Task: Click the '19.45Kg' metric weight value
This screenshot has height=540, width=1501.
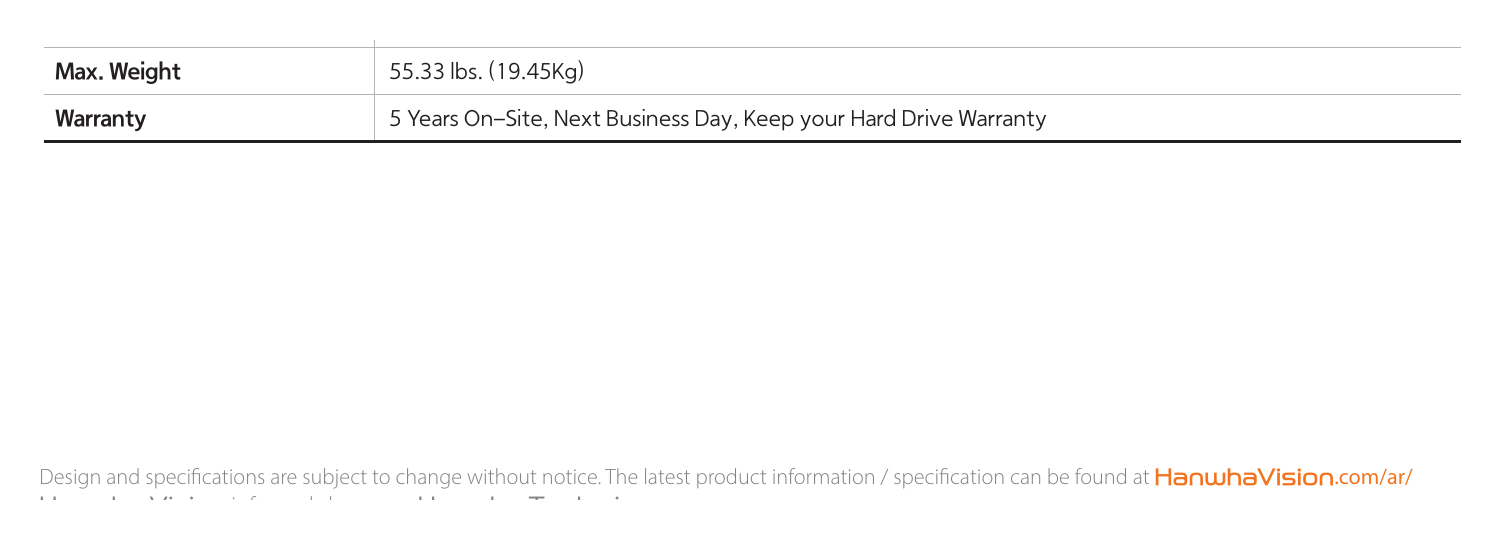Action: 536,72
